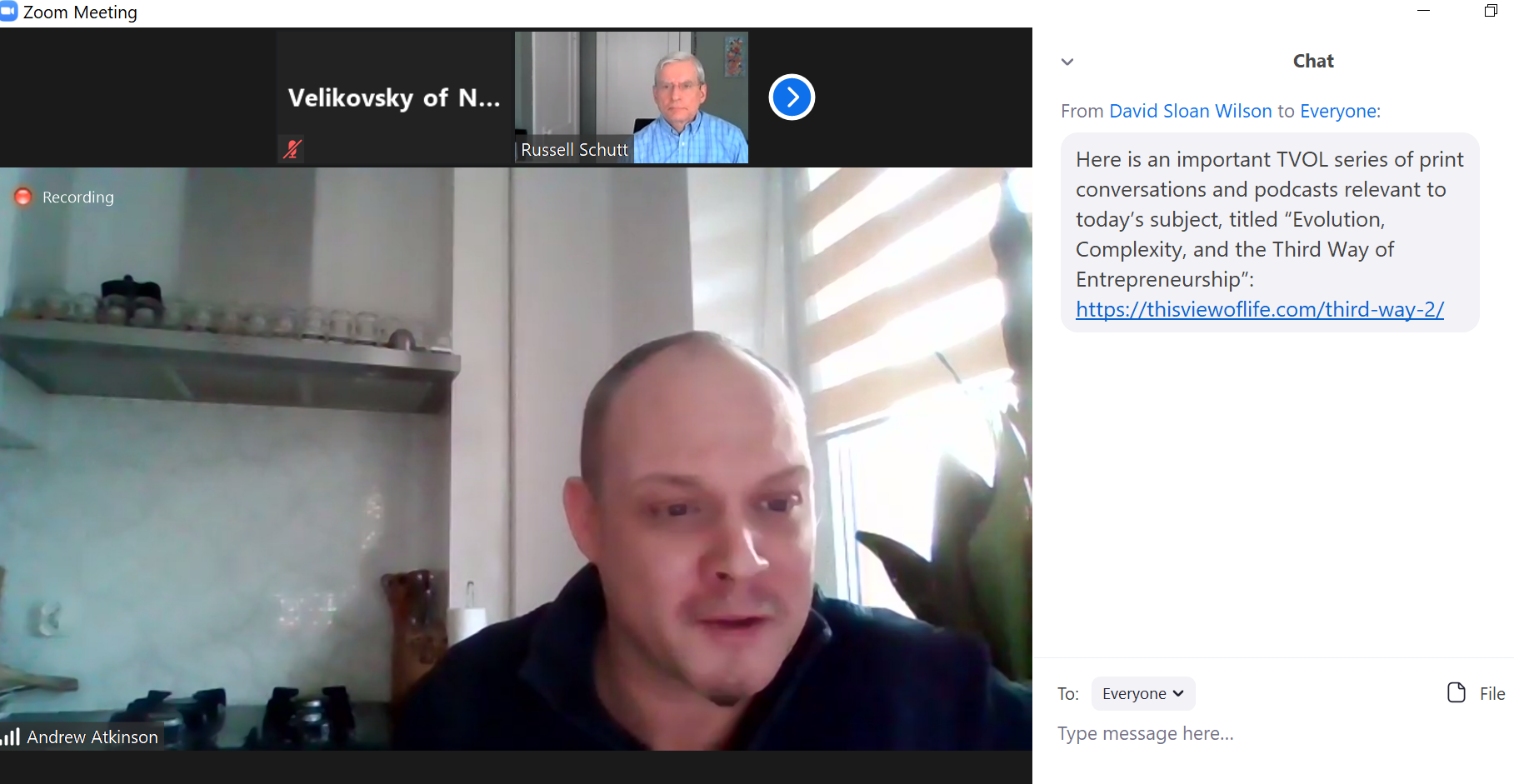Show next participants with blue arrow button

click(x=792, y=97)
